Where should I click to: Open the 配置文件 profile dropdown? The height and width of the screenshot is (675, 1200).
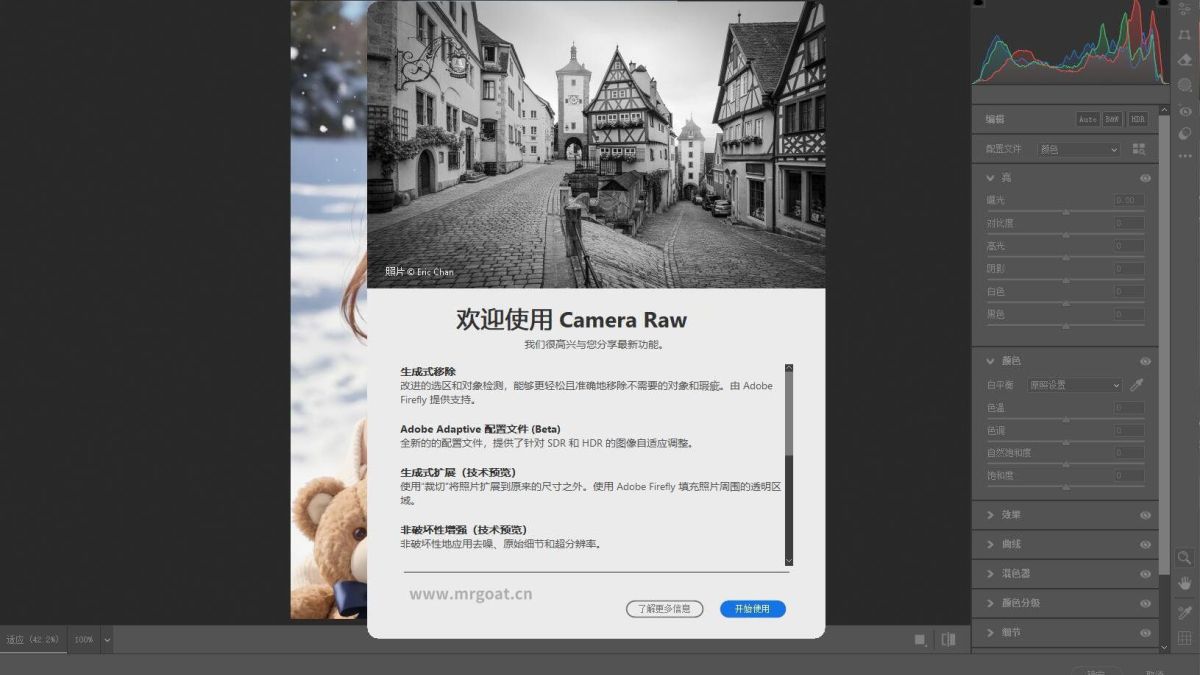coord(1078,149)
